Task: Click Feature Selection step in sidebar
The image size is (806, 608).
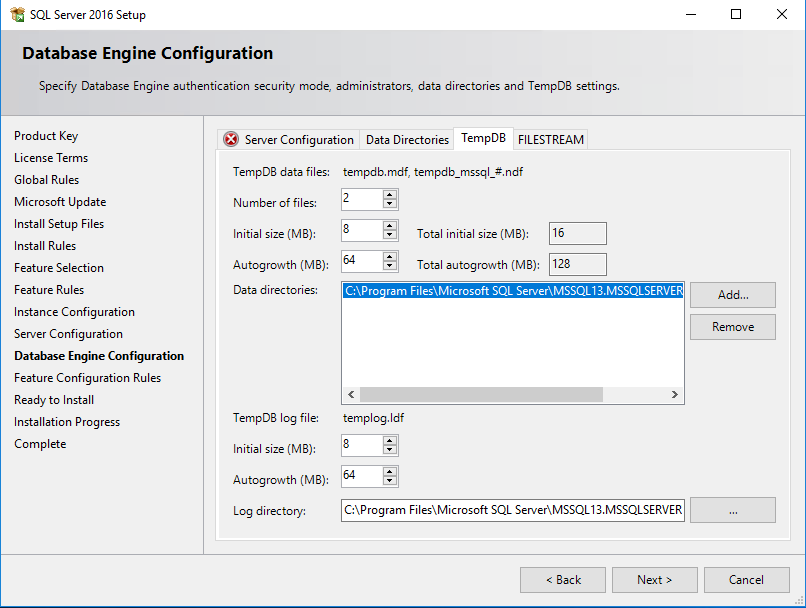Action: click(59, 268)
